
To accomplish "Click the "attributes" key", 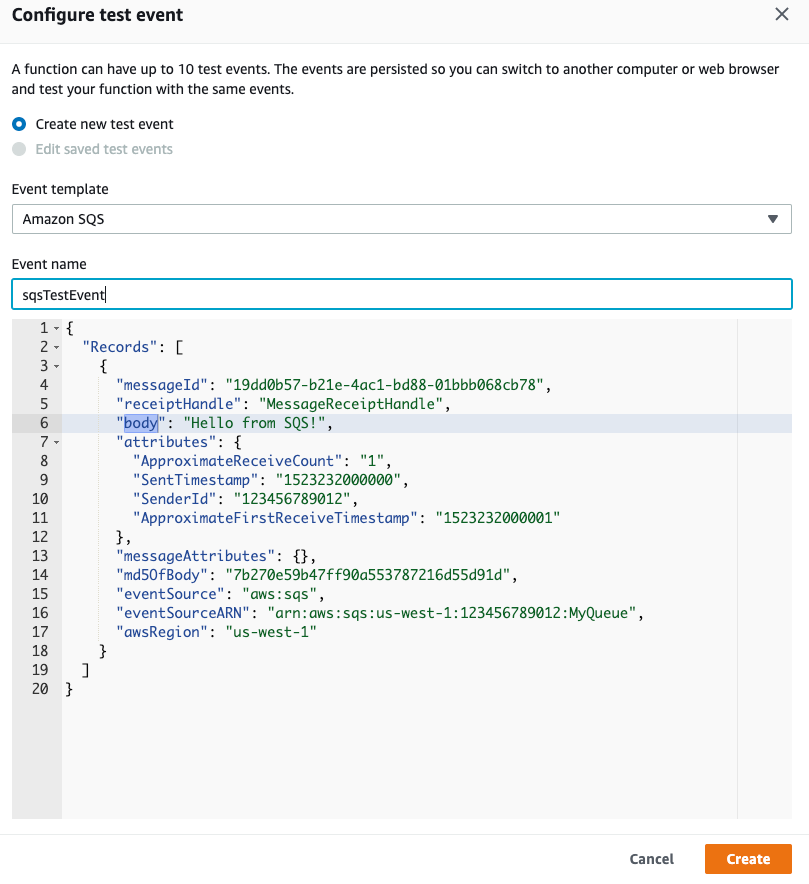I will coord(166,442).
